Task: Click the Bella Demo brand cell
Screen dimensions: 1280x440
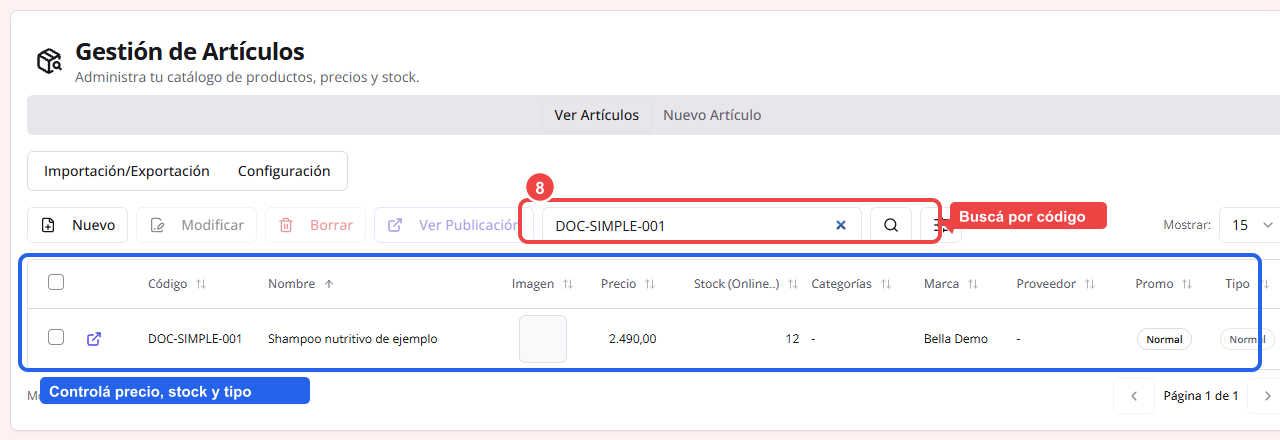Action: 956,339
